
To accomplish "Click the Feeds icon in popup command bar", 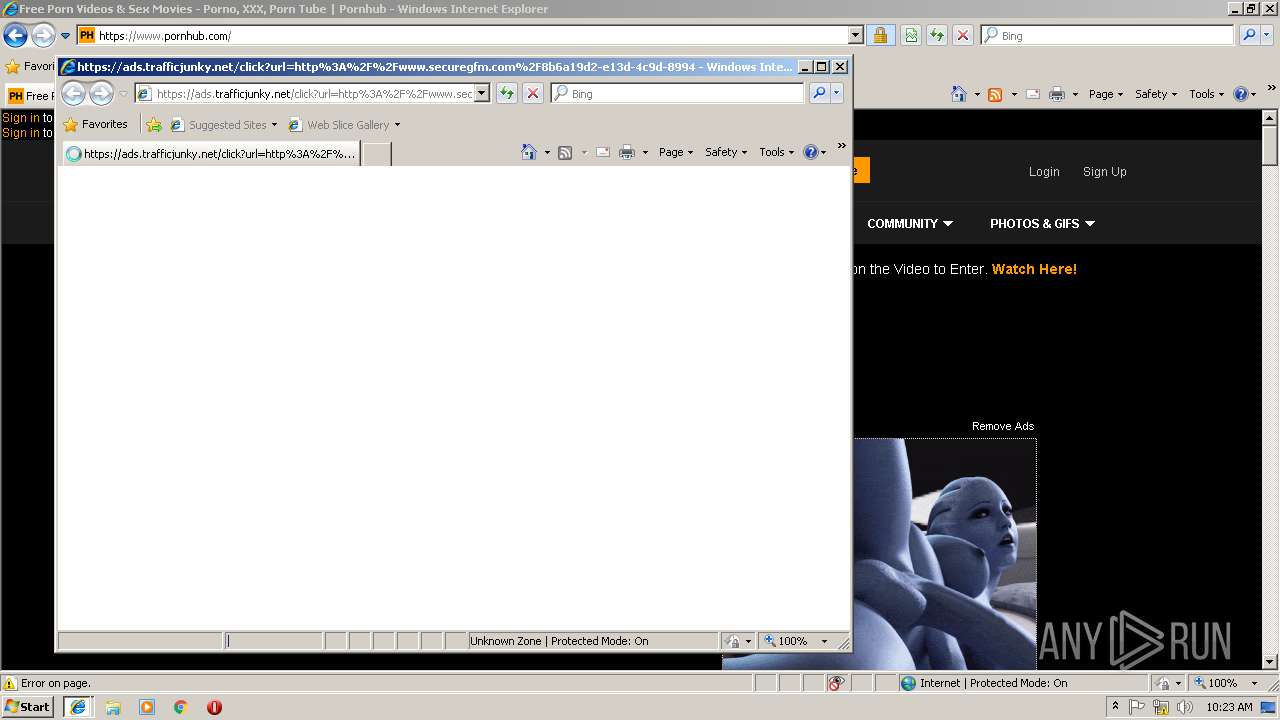I will (x=565, y=152).
